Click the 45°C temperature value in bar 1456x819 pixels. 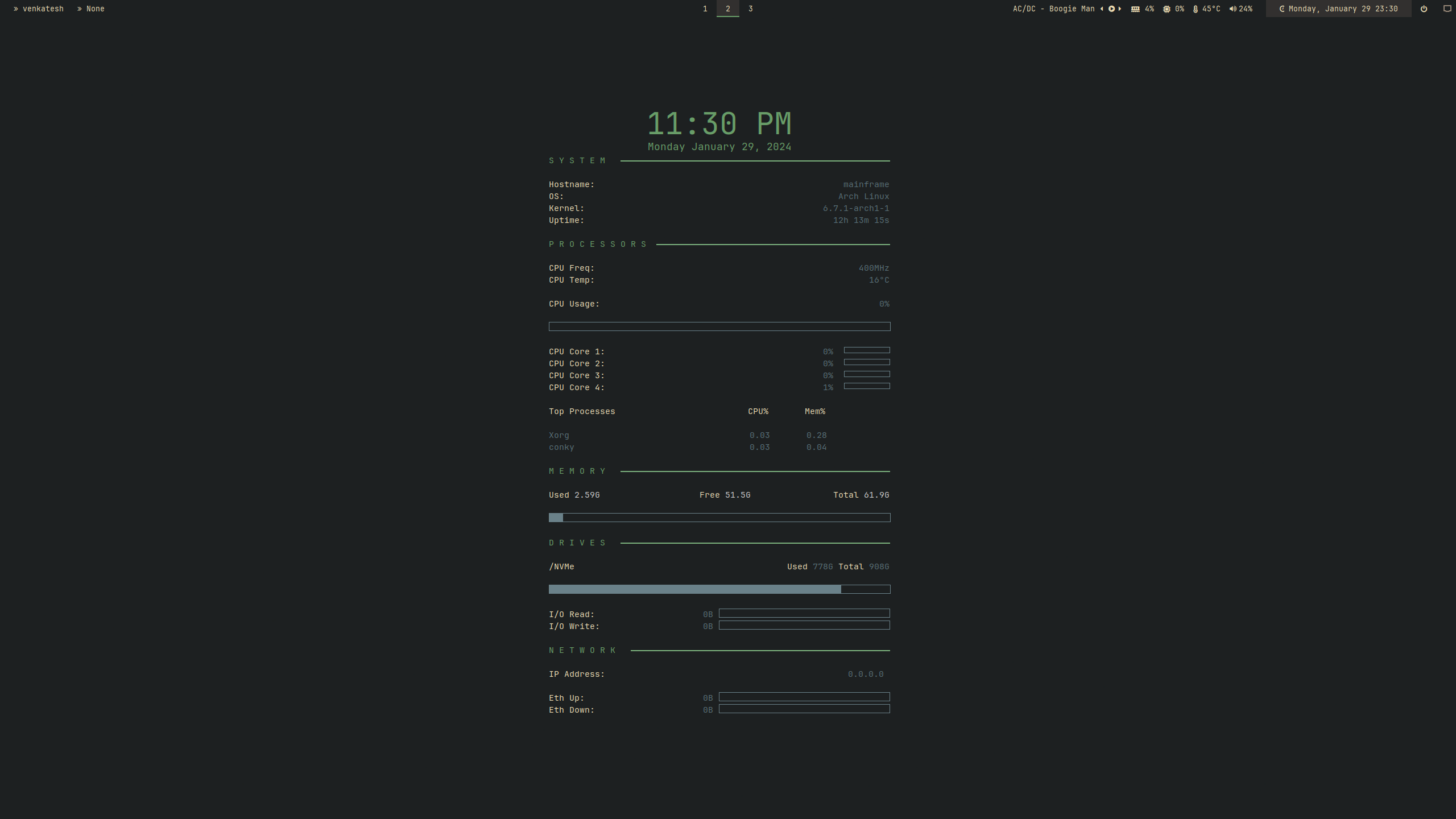(1211, 9)
